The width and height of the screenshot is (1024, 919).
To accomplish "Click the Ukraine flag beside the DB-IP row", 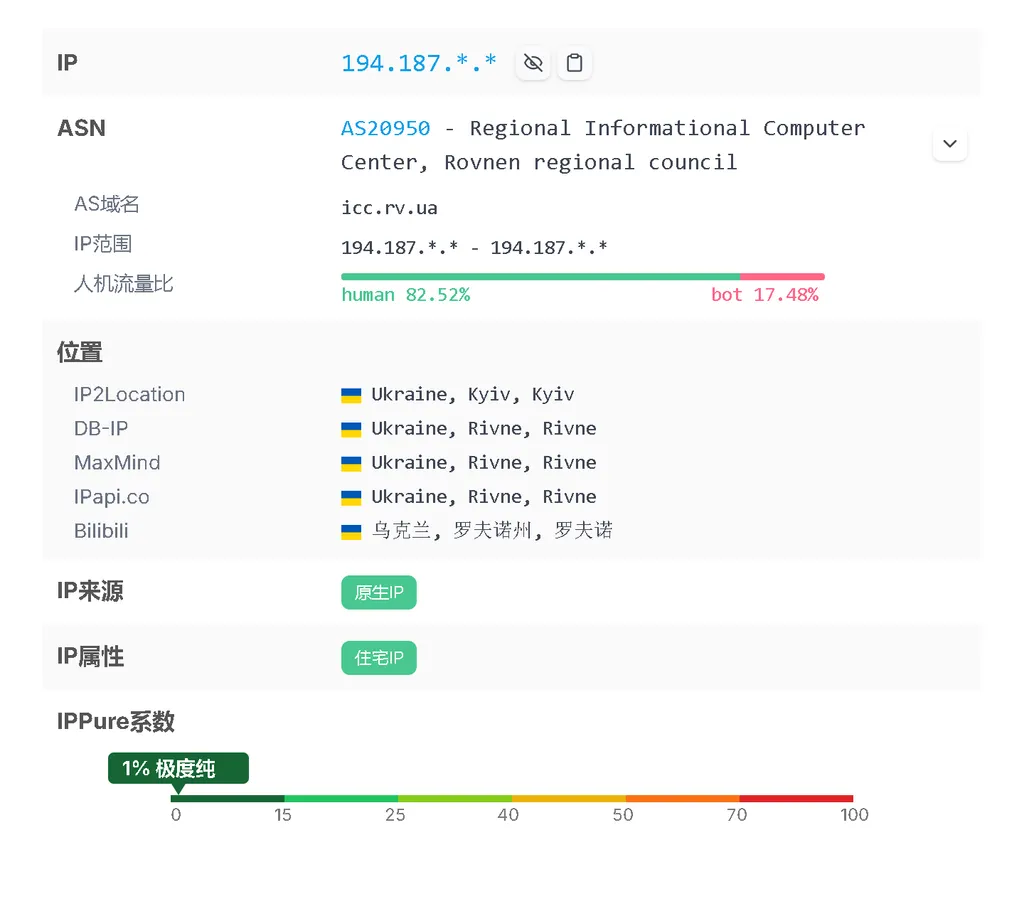I will (351, 428).
